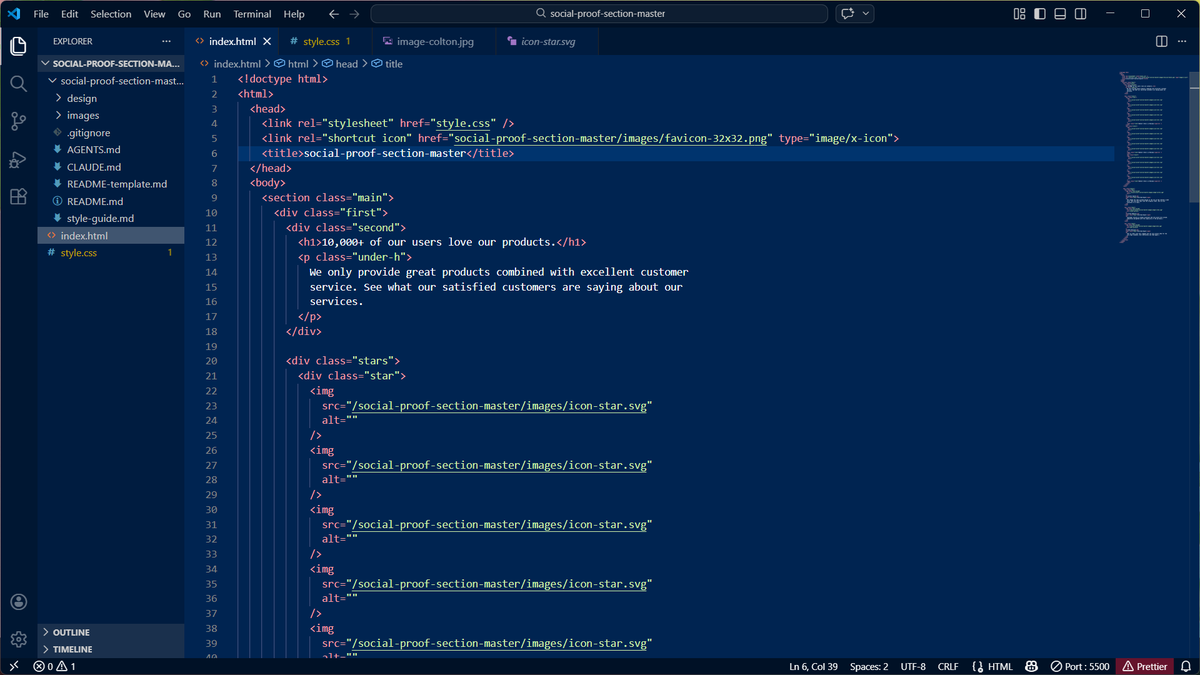Viewport: 1200px width, 675px height.
Task: Open CLAUDE.md in Explorer
Action: tap(111, 167)
